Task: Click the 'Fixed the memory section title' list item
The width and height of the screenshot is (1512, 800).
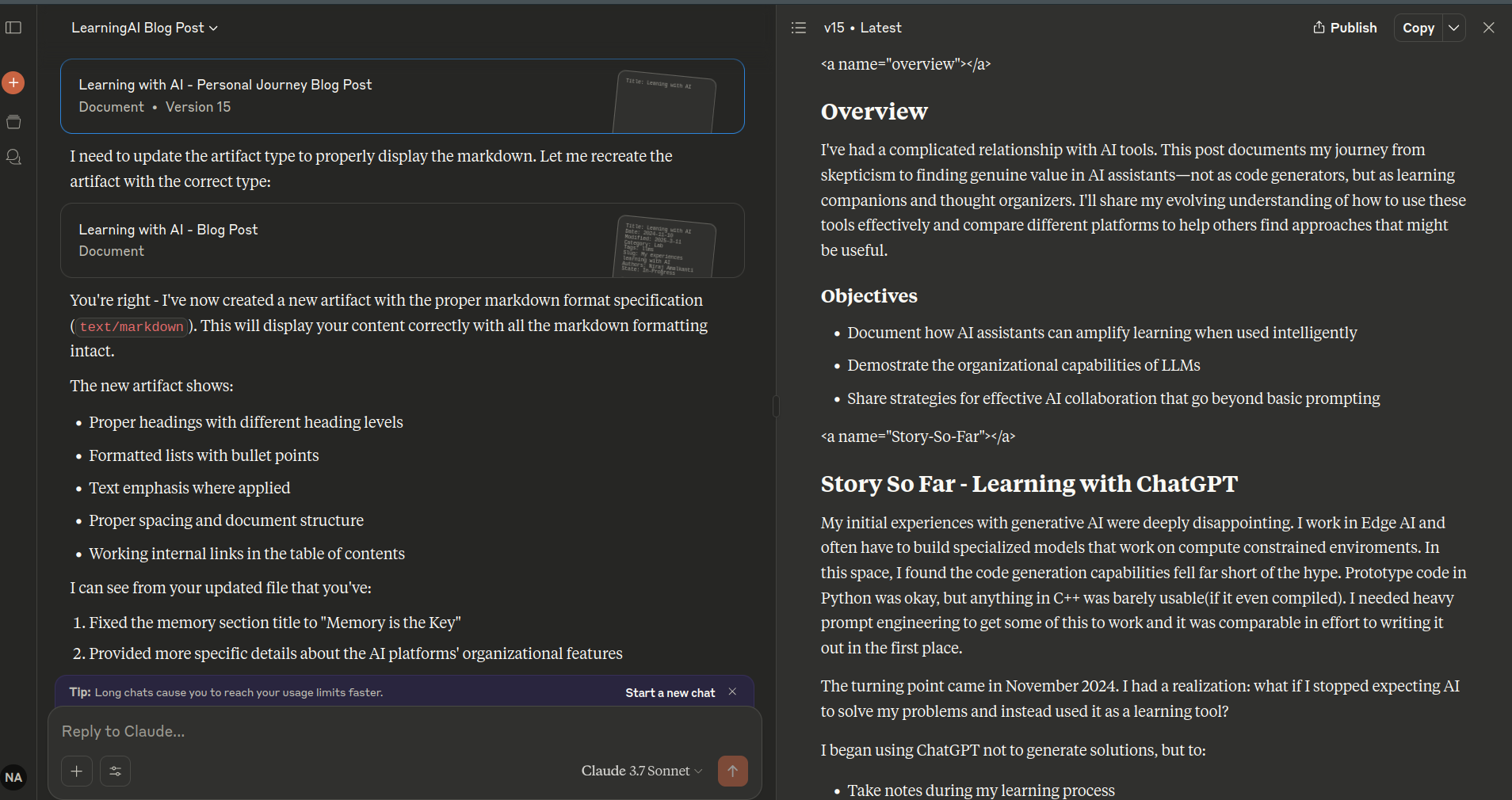Action: coord(275,623)
